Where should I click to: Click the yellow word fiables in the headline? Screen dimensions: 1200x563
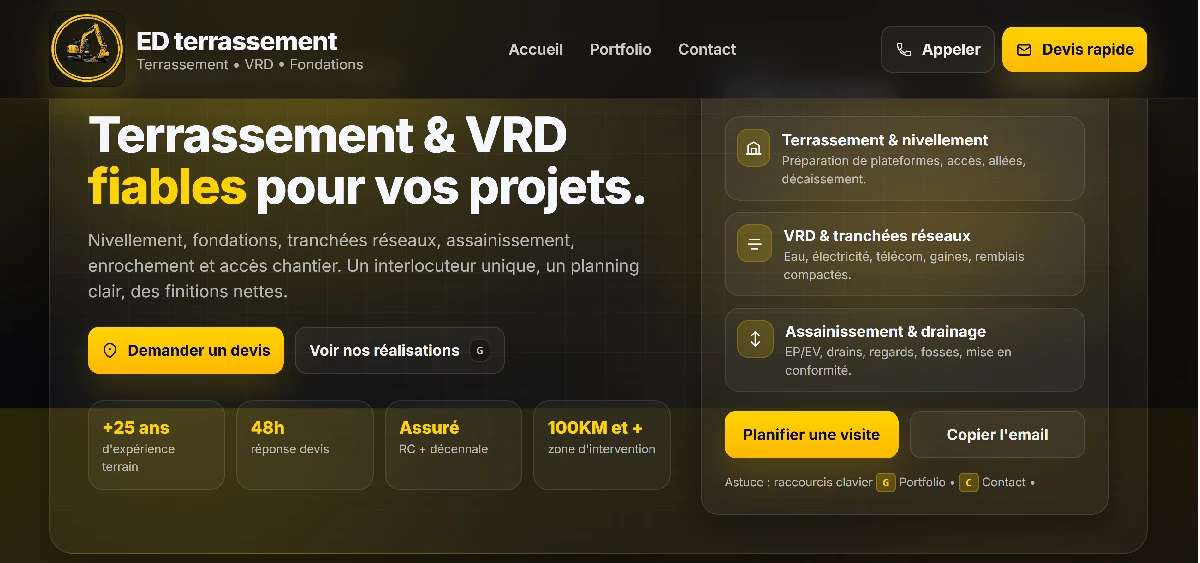[x=167, y=186]
